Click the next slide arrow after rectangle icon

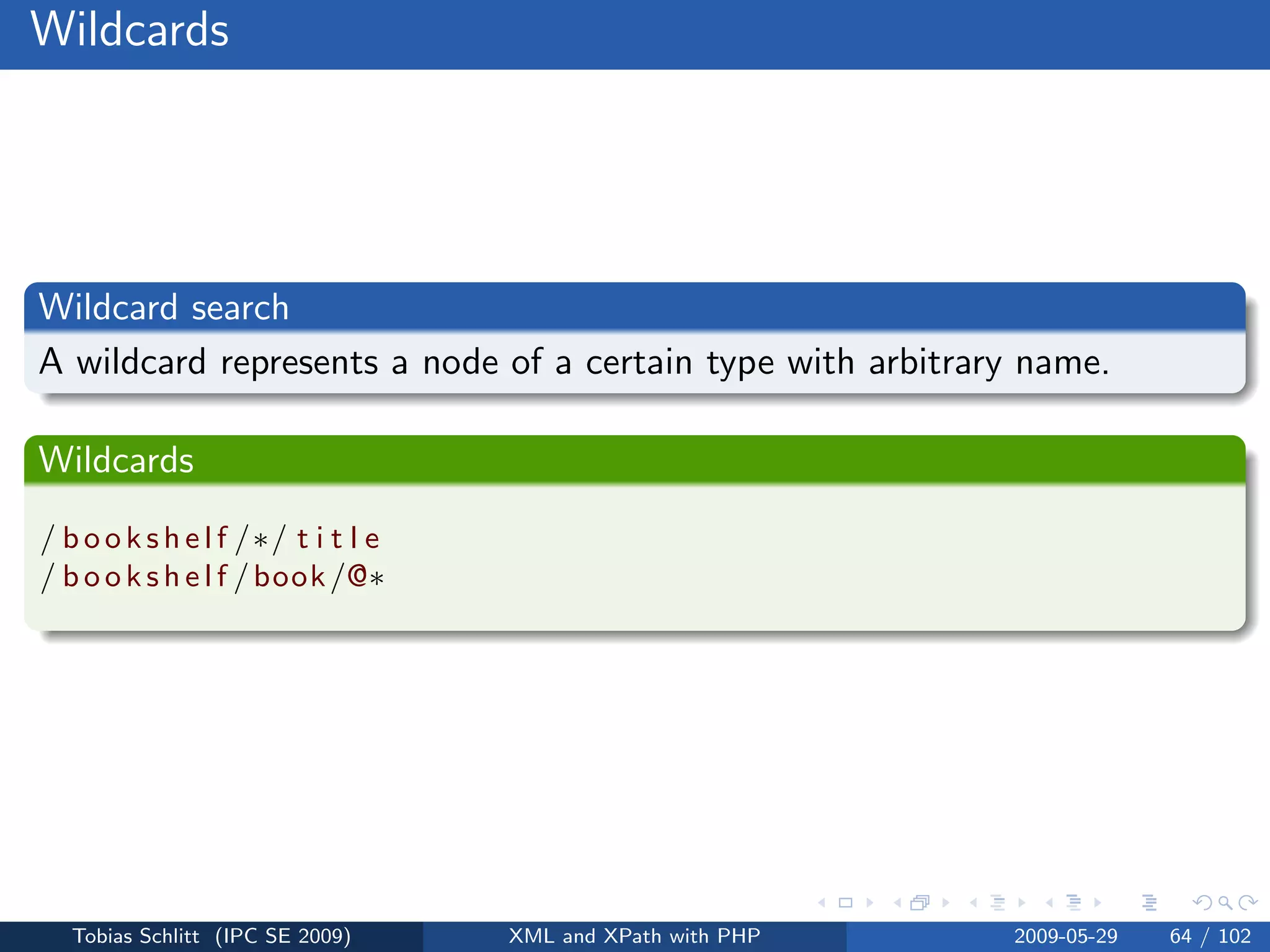point(869,903)
